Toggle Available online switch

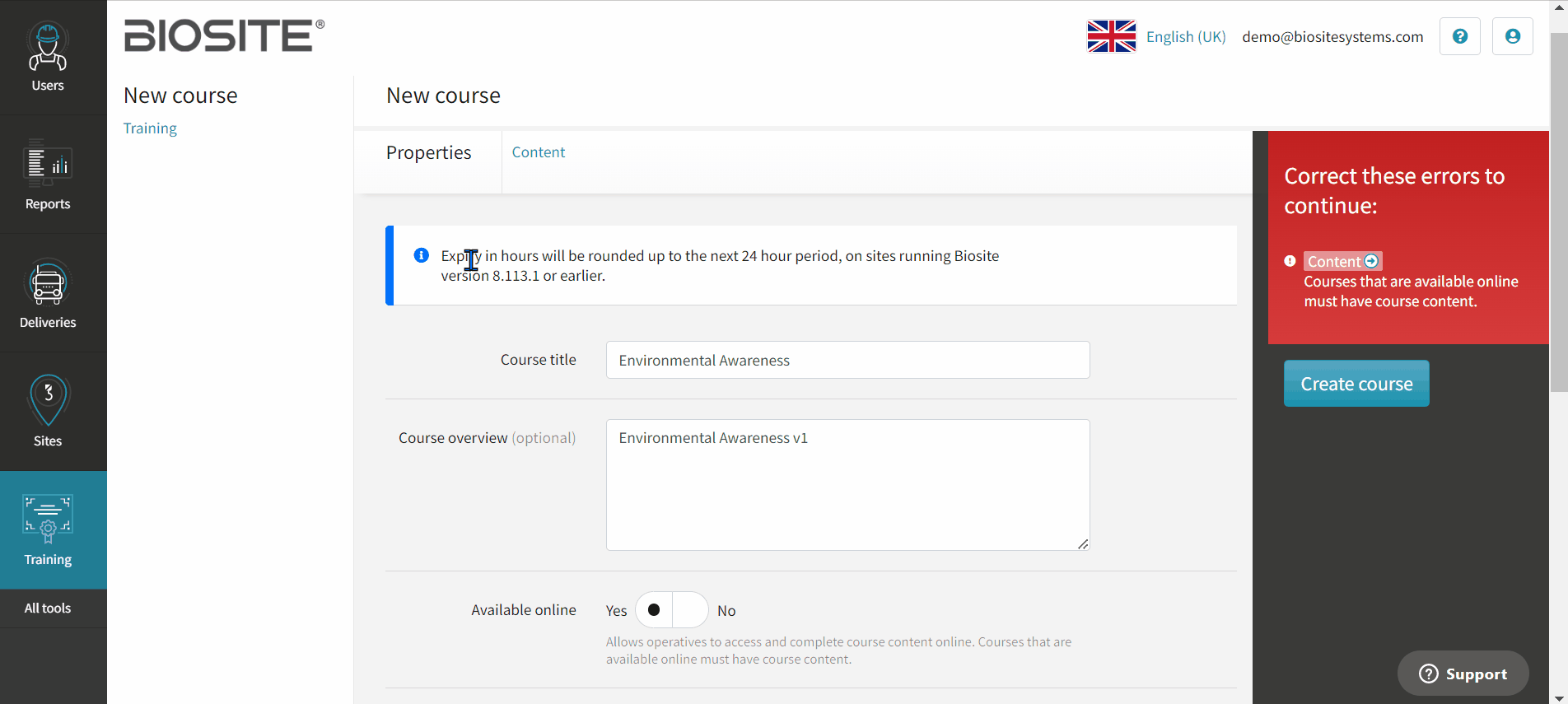(x=672, y=610)
